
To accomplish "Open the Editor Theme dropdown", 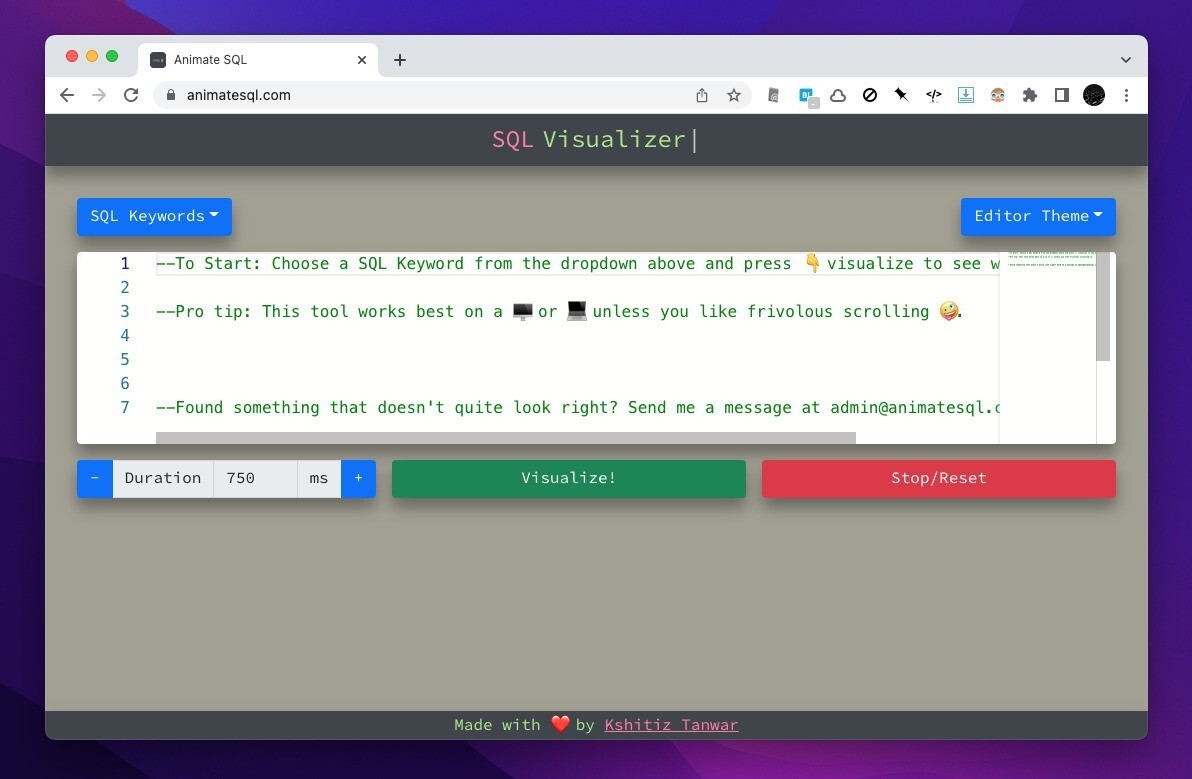I will [1037, 216].
